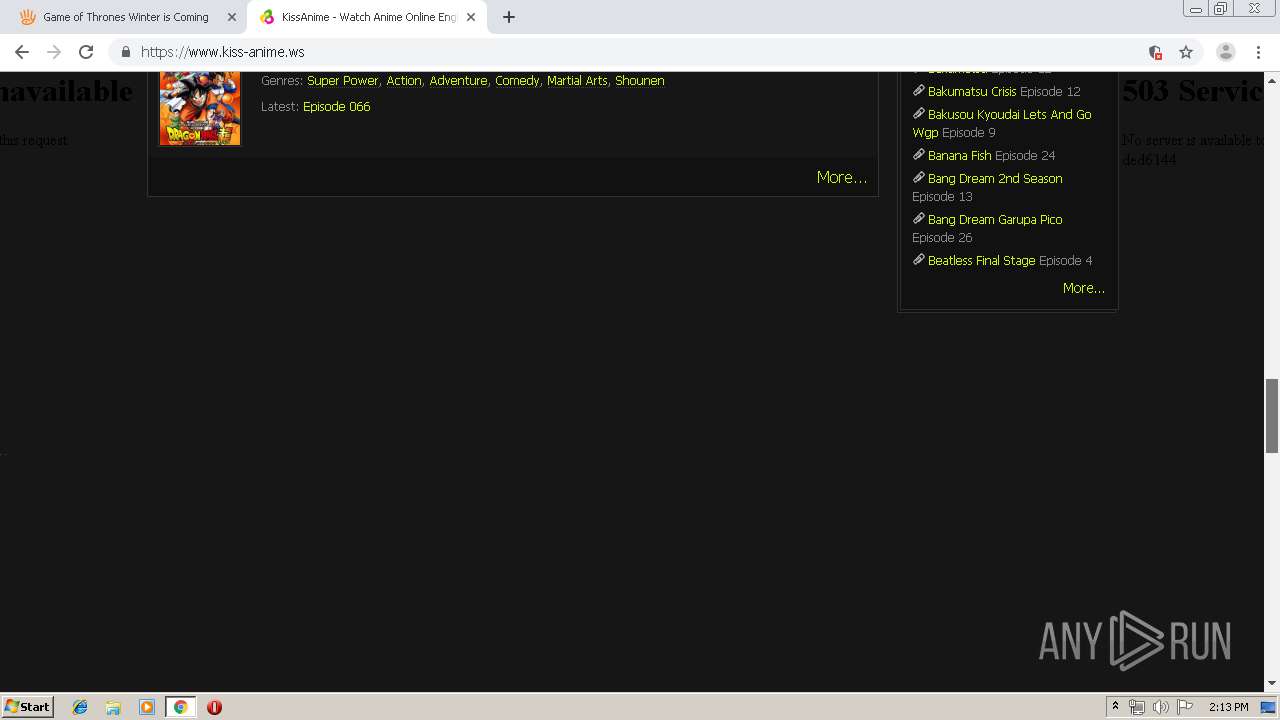Open the file explorer taskbar icon

click(x=113, y=707)
